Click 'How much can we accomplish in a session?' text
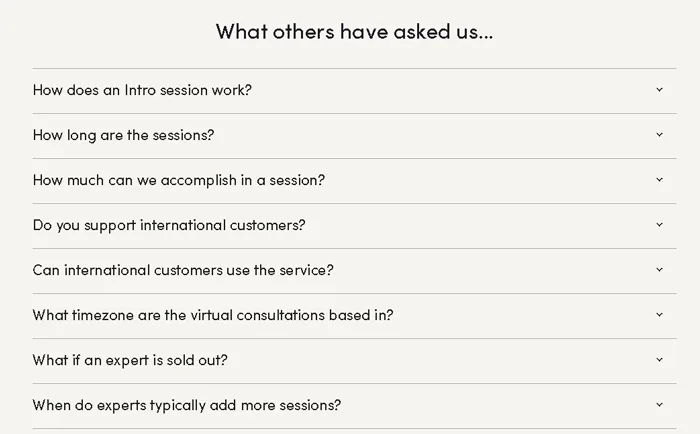700x434 pixels. (178, 180)
